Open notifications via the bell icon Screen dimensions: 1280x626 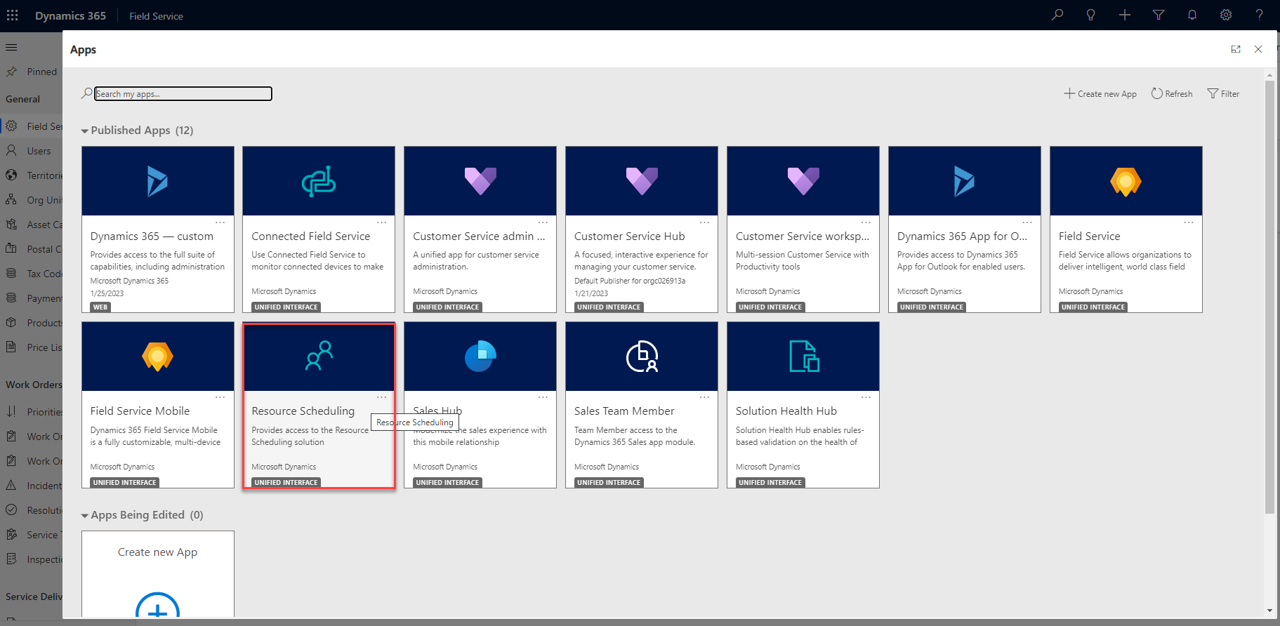click(x=1191, y=15)
